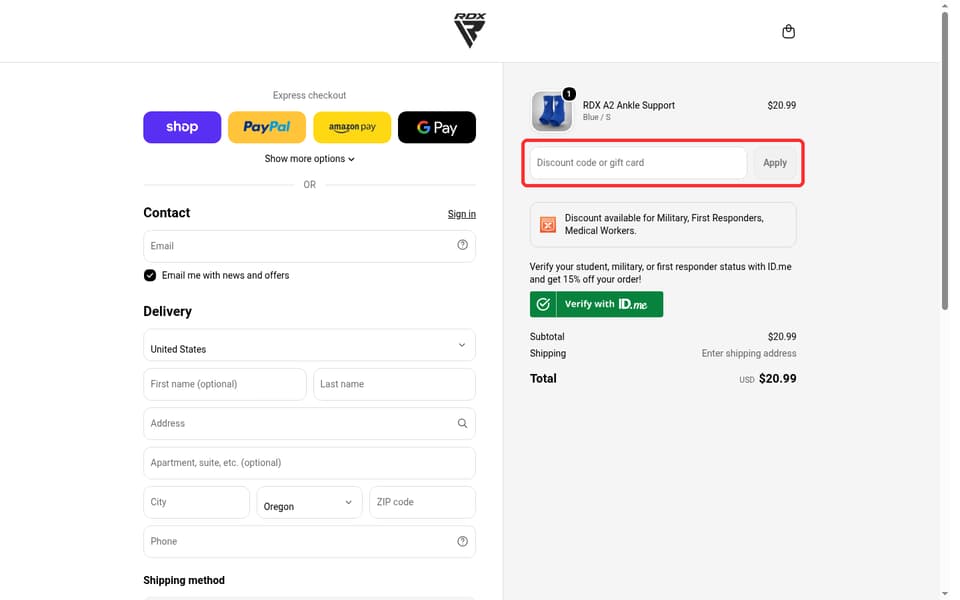Viewport: 960px width, 600px height.
Task: Expand Show more options
Action: point(309,159)
